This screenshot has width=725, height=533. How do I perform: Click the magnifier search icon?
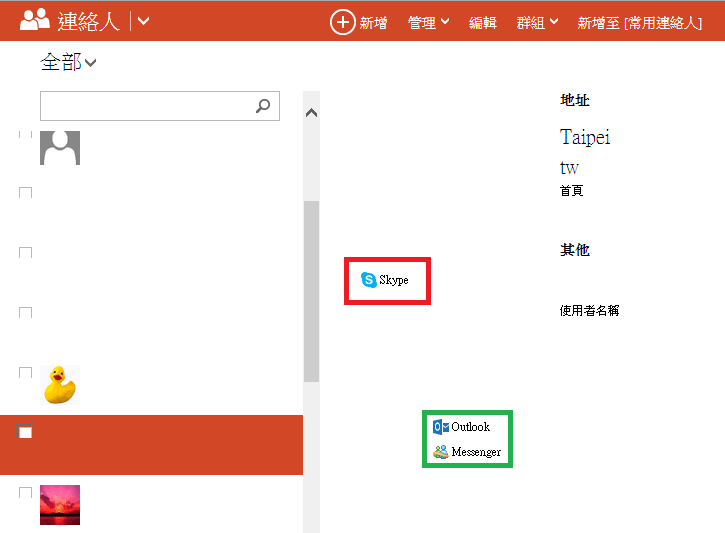[x=263, y=106]
